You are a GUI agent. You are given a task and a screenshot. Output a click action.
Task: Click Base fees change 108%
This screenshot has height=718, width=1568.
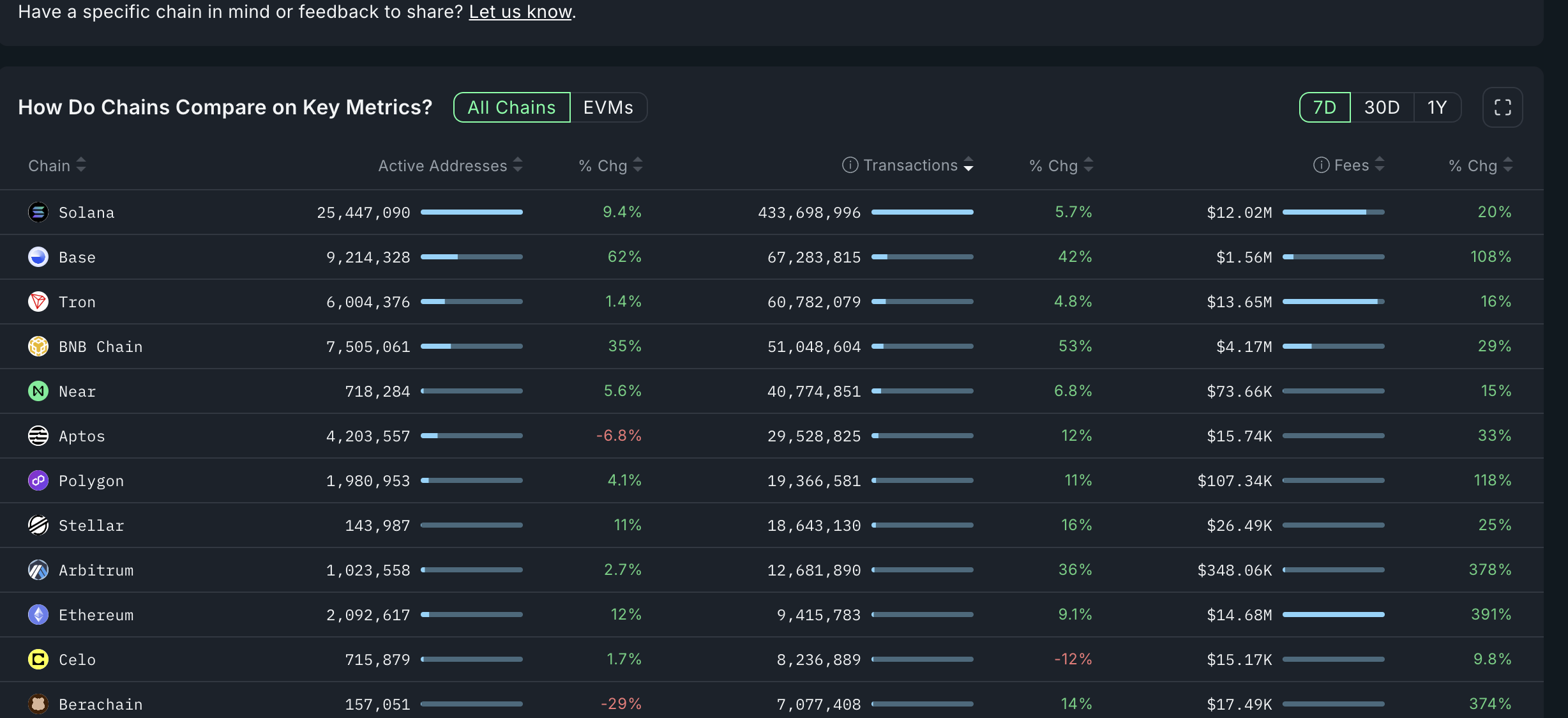[x=1491, y=257]
